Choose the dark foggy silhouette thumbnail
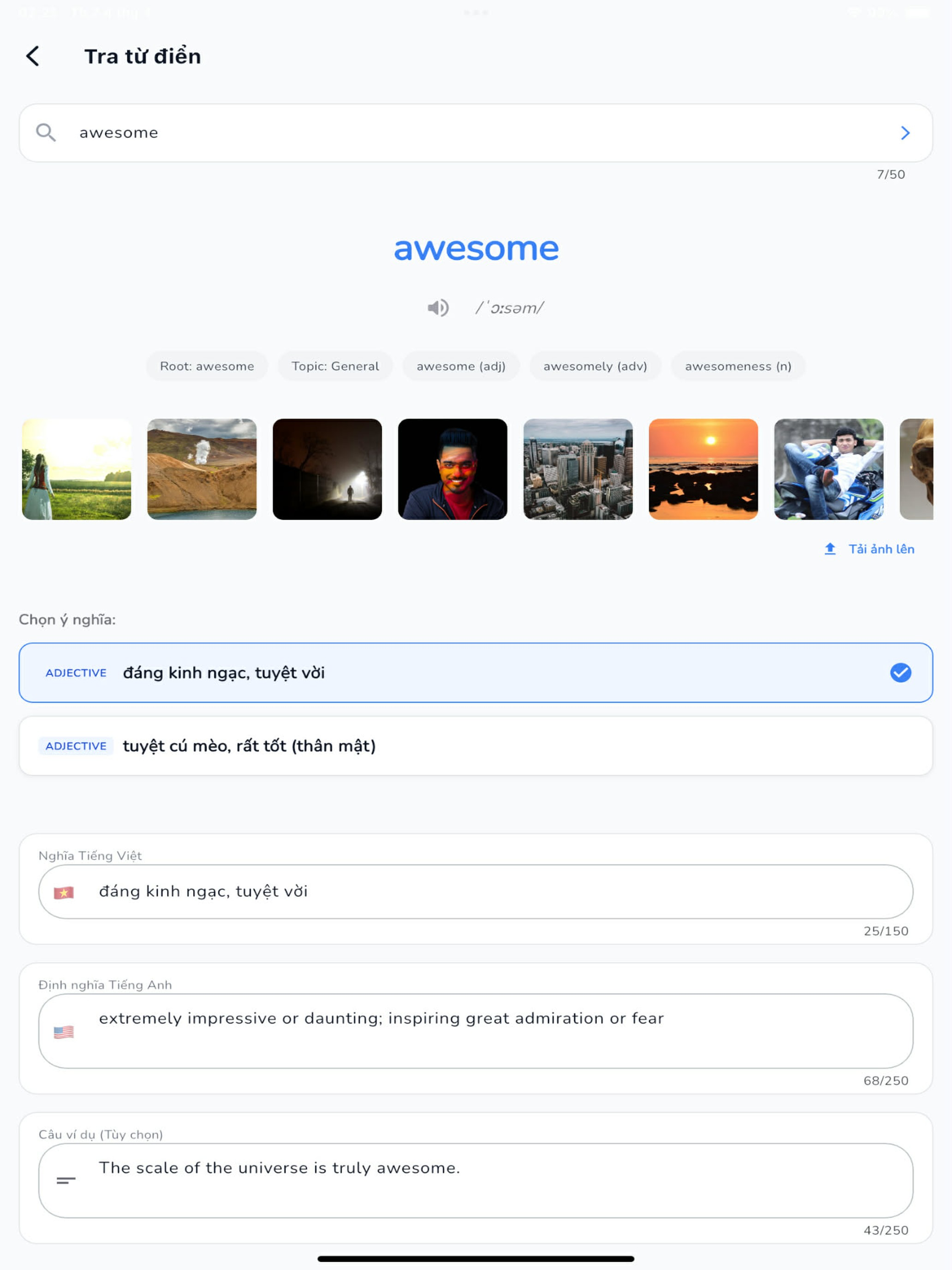 (x=327, y=469)
